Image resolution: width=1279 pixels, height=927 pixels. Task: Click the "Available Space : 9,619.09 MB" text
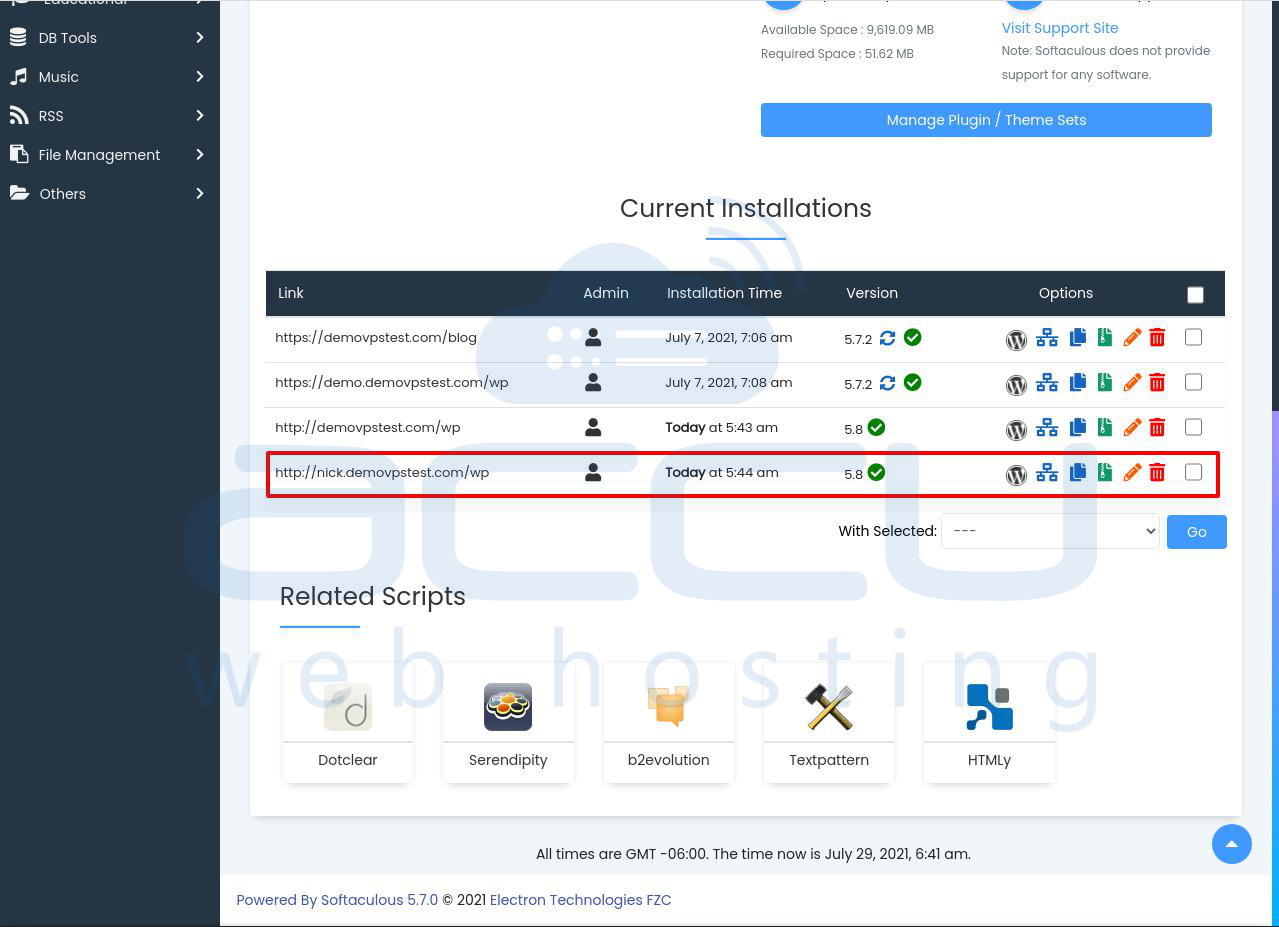pos(848,30)
